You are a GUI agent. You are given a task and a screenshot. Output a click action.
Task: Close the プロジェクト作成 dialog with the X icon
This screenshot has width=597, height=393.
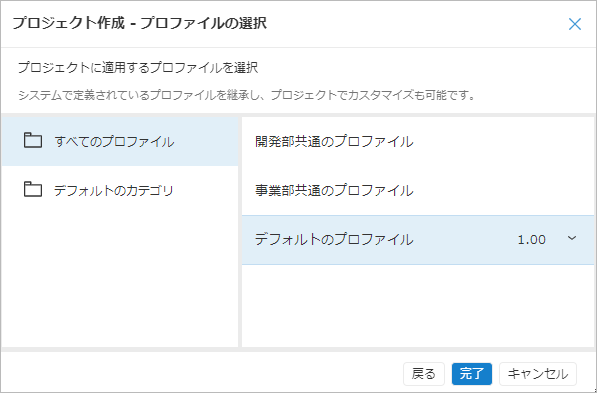point(575,24)
